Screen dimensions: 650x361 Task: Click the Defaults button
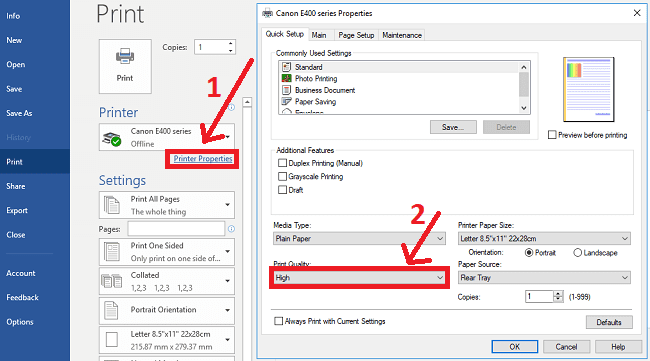[x=609, y=322]
